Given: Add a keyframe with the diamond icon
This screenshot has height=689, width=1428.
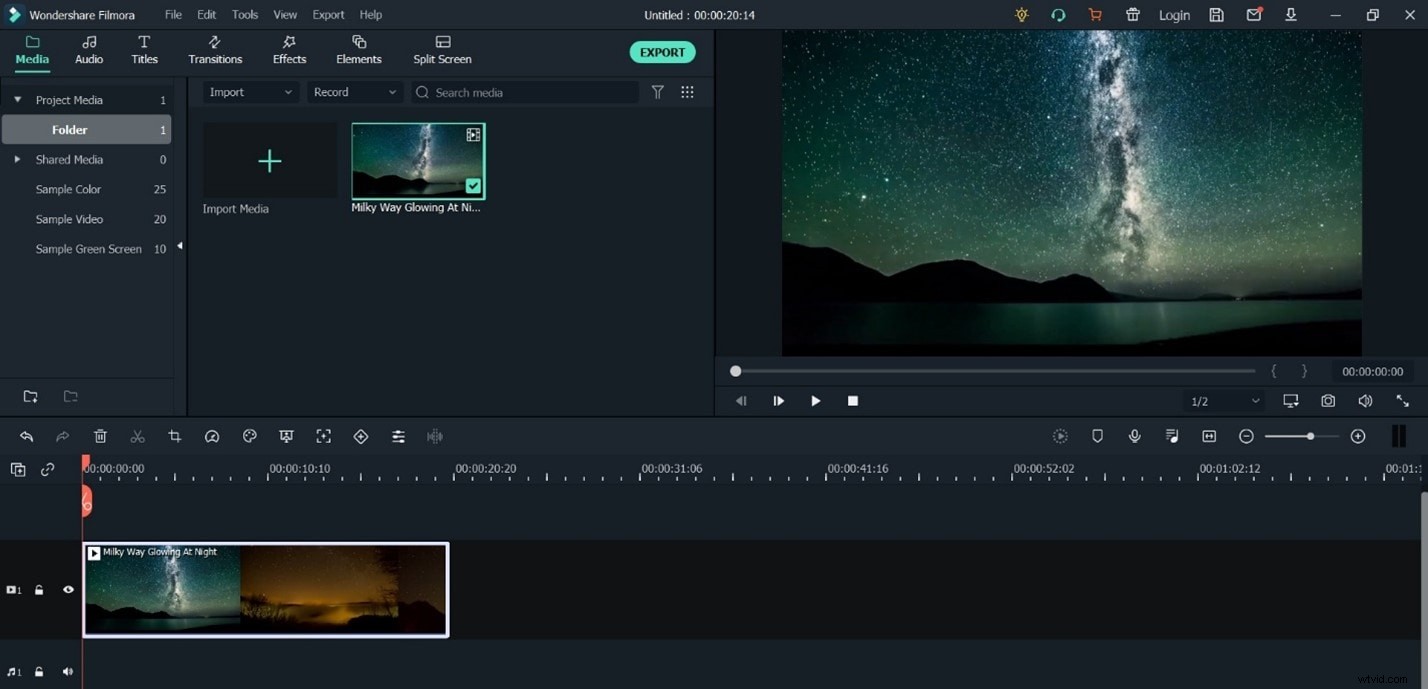Looking at the screenshot, I should click(361, 436).
